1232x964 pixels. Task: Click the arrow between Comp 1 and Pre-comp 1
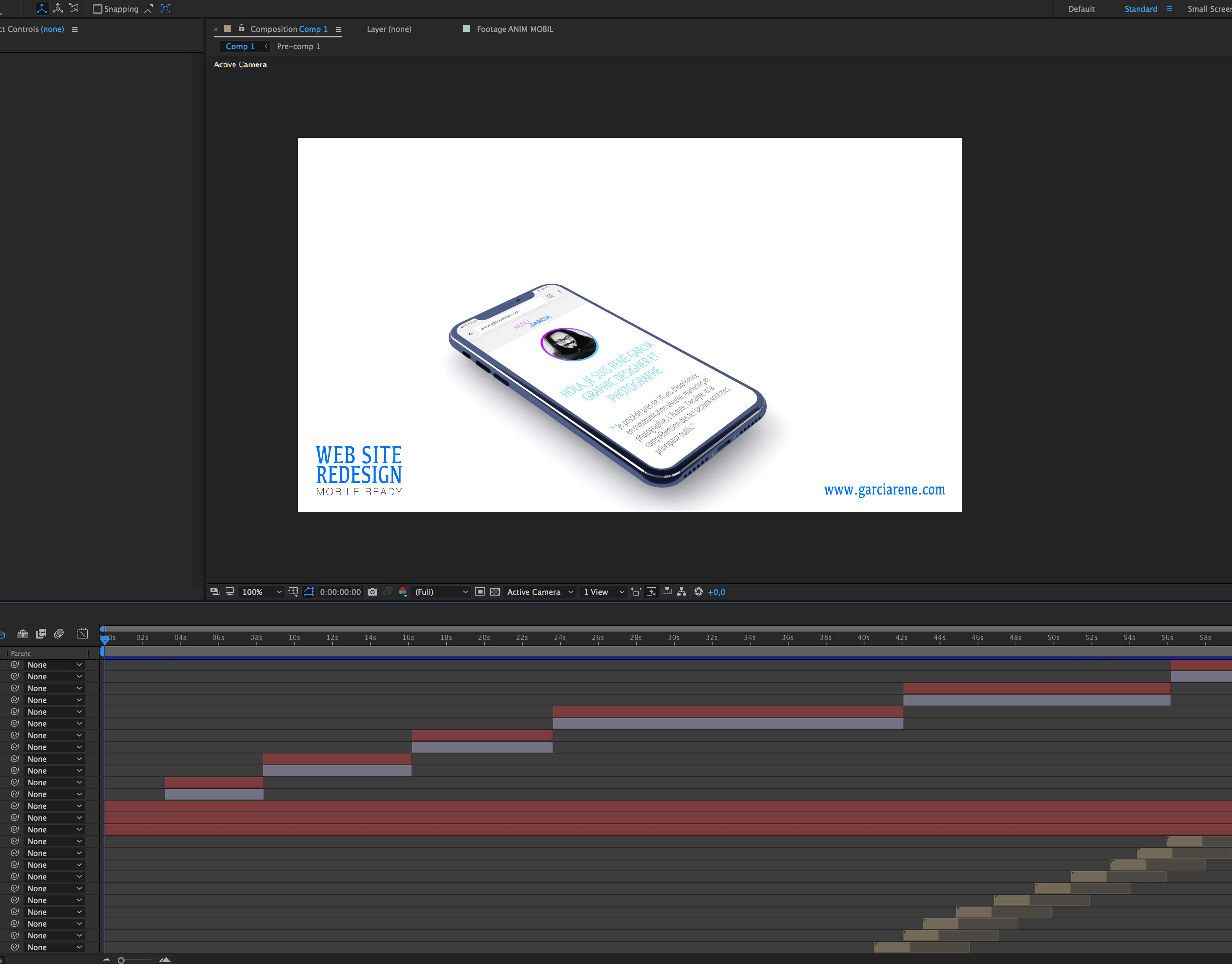(266, 46)
